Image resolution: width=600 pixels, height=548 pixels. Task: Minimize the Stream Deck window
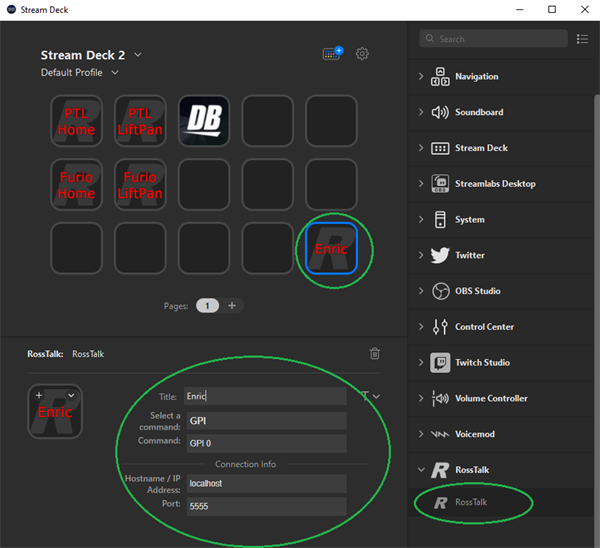click(520, 10)
